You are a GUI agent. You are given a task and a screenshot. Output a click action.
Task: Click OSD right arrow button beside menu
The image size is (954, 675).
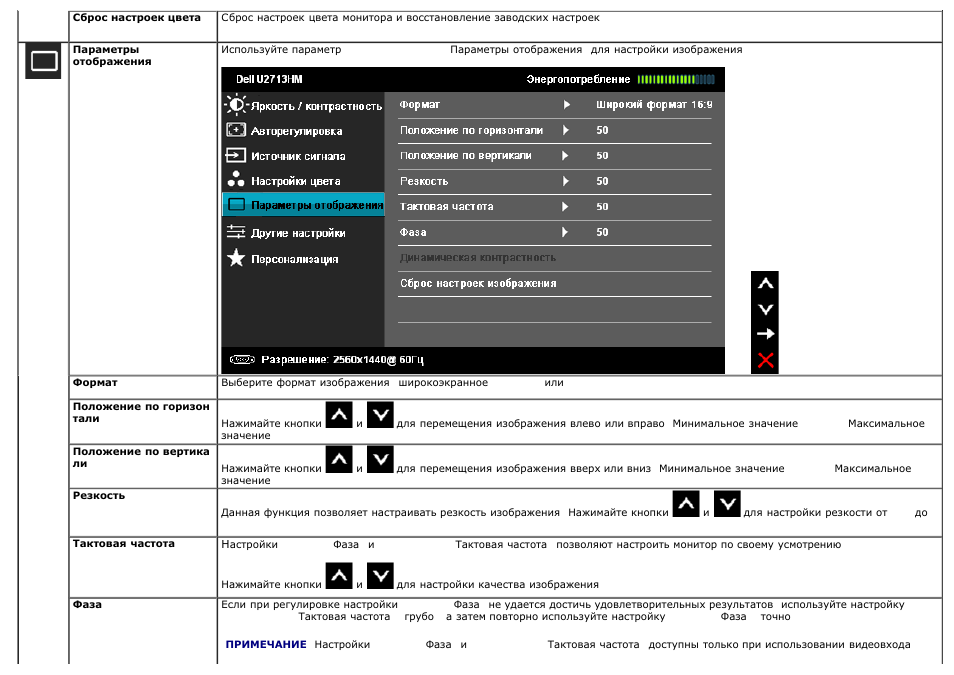coord(765,334)
